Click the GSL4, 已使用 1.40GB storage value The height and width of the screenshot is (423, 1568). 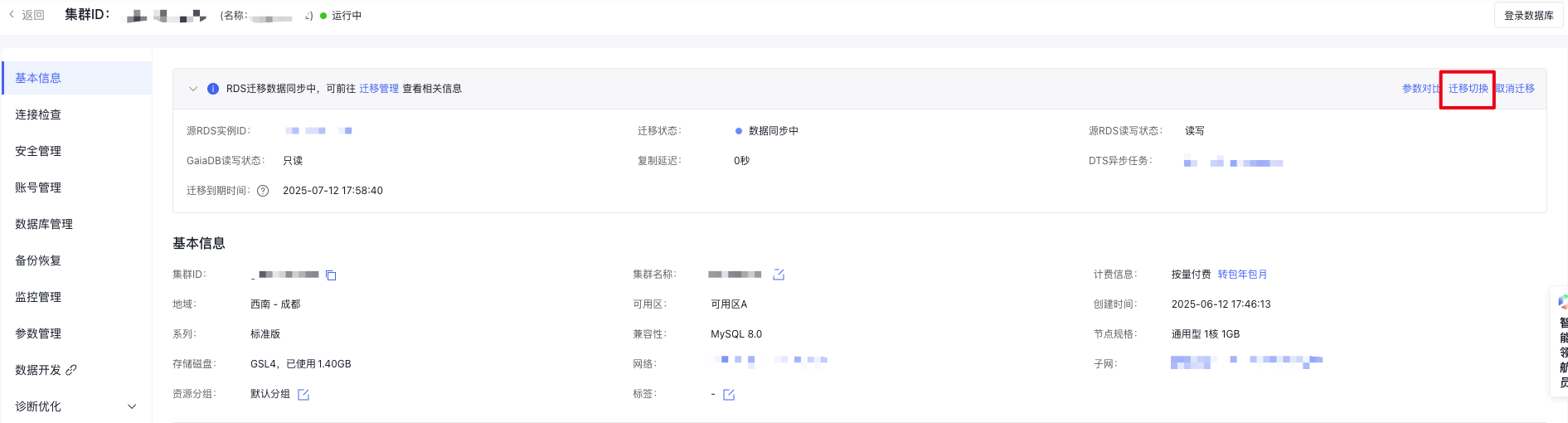tap(301, 364)
